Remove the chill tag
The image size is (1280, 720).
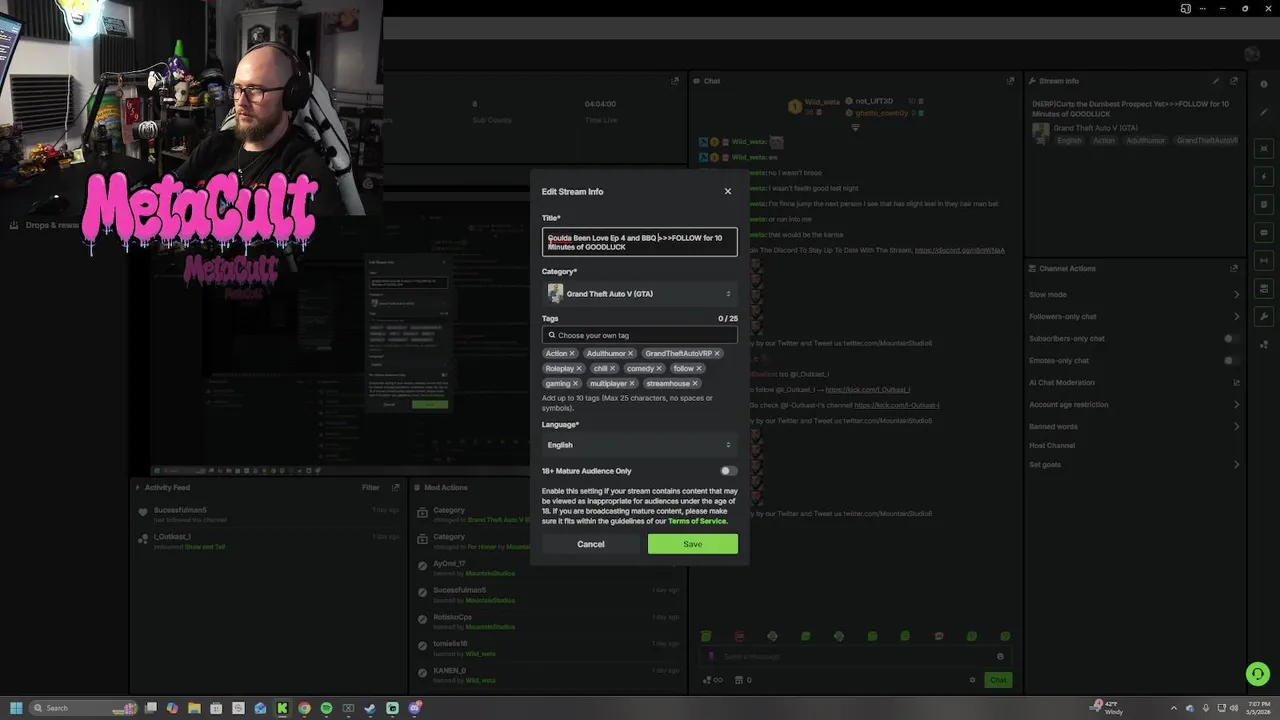(612, 368)
